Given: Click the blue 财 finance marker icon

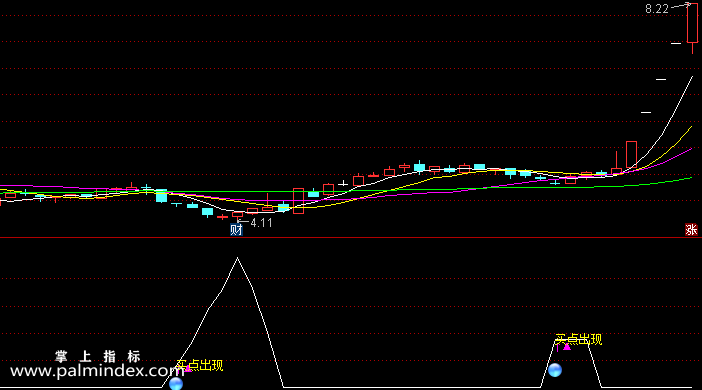Looking at the screenshot, I should coord(236,230).
